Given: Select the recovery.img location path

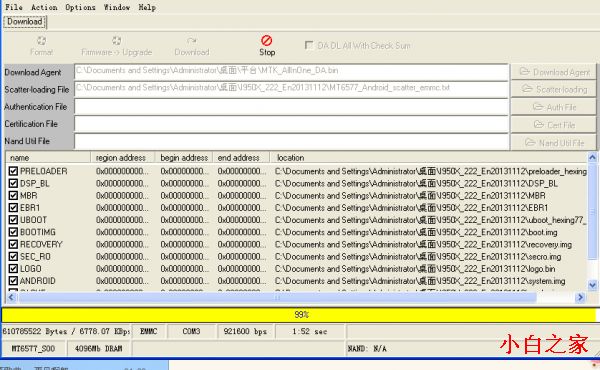Looking at the screenshot, I should [x=423, y=244].
